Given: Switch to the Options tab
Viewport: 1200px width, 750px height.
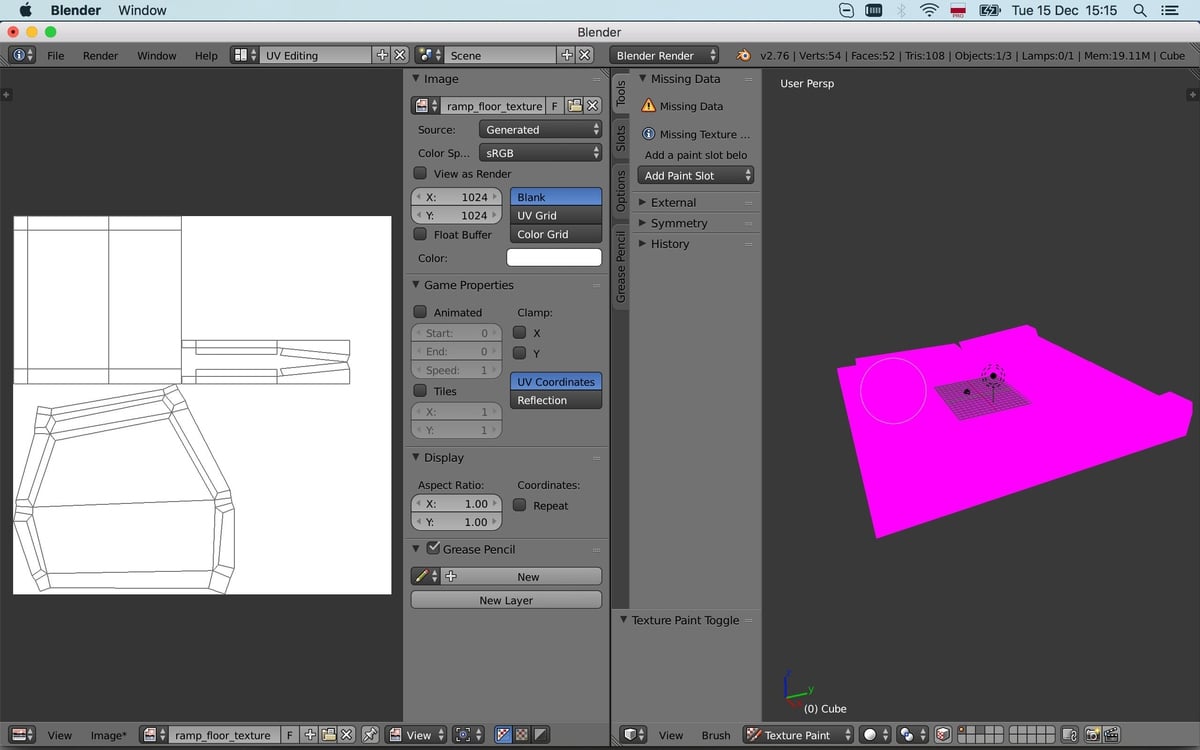Looking at the screenshot, I should (x=621, y=191).
